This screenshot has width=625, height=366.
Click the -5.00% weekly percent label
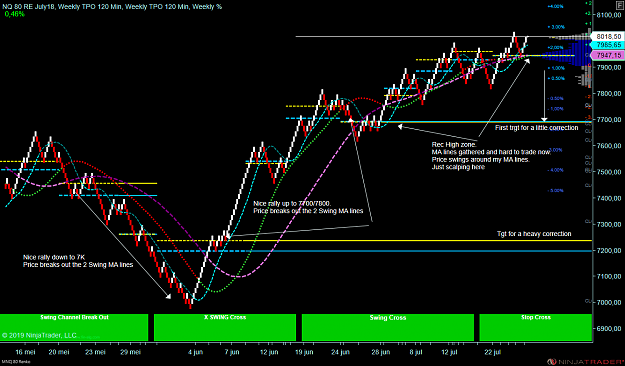click(556, 191)
